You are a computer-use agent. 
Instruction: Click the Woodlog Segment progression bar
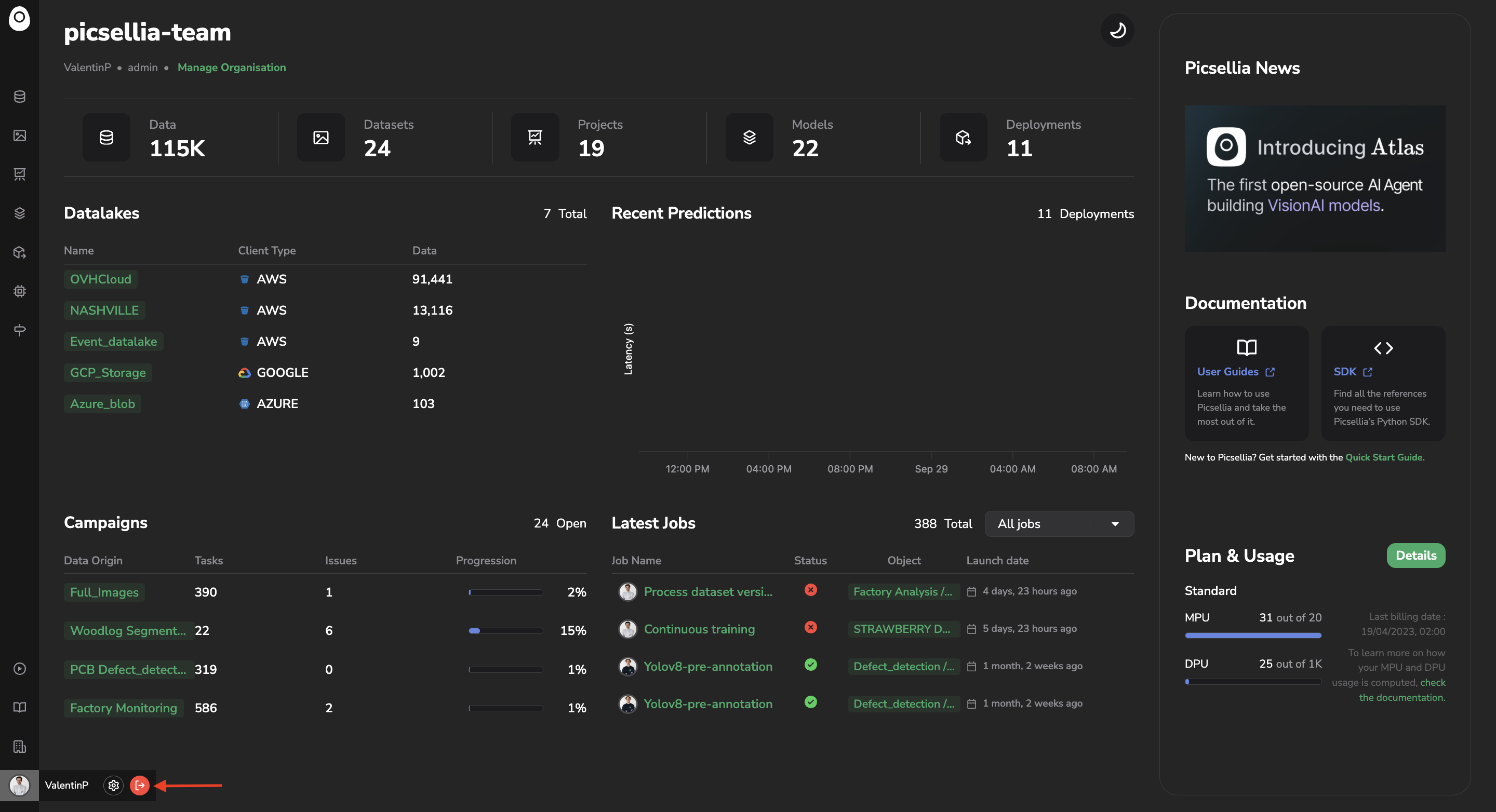click(x=505, y=631)
